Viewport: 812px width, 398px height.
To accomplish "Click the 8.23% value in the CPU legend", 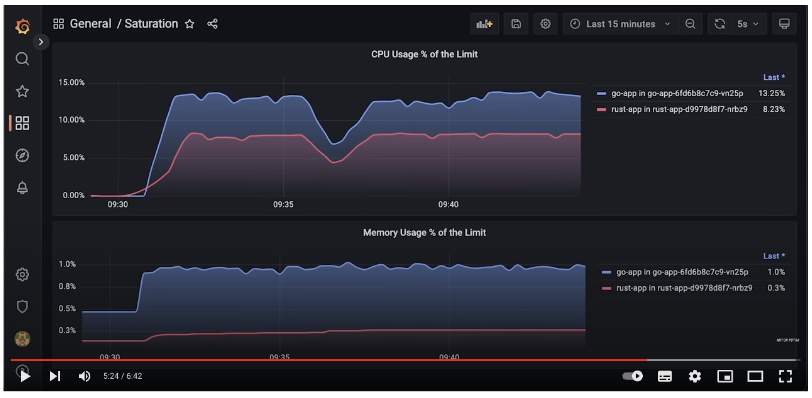I will coord(774,109).
